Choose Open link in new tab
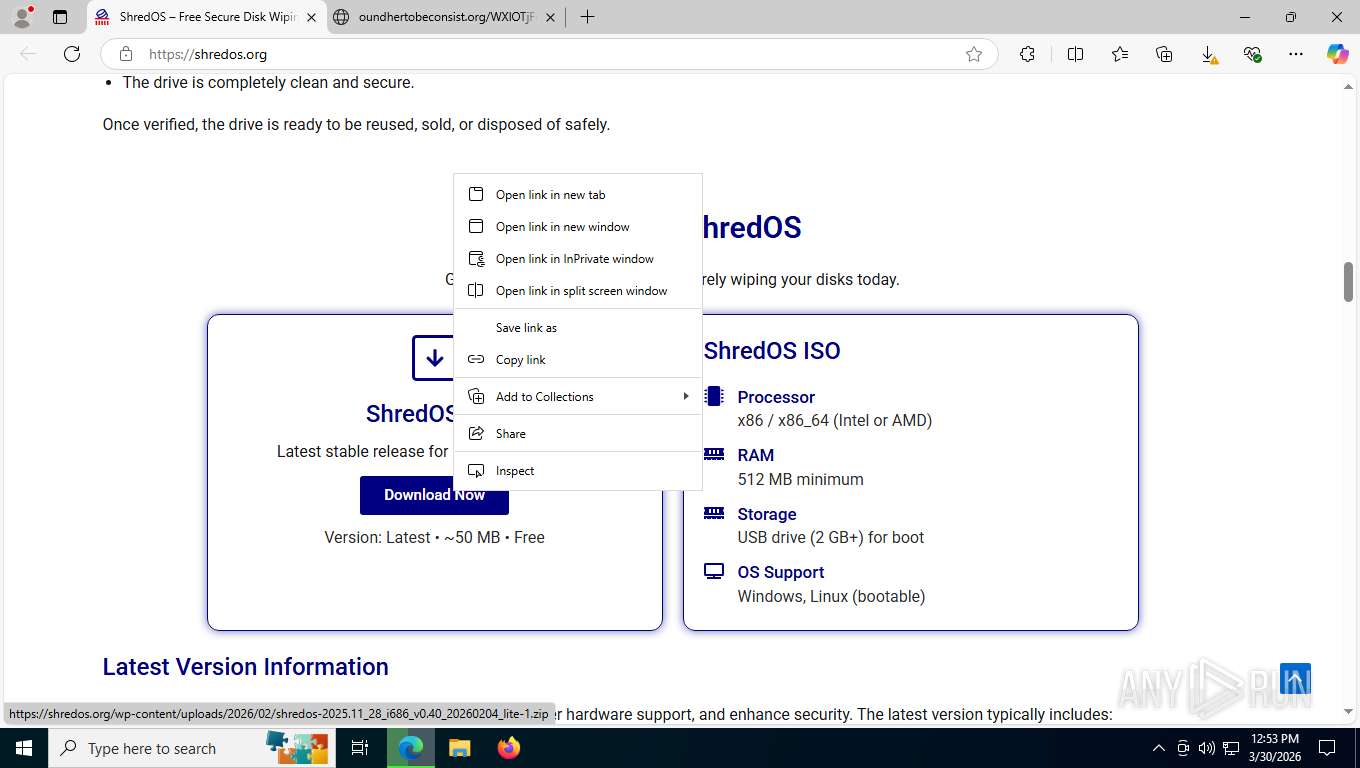The width and height of the screenshot is (1360, 768). (578, 195)
